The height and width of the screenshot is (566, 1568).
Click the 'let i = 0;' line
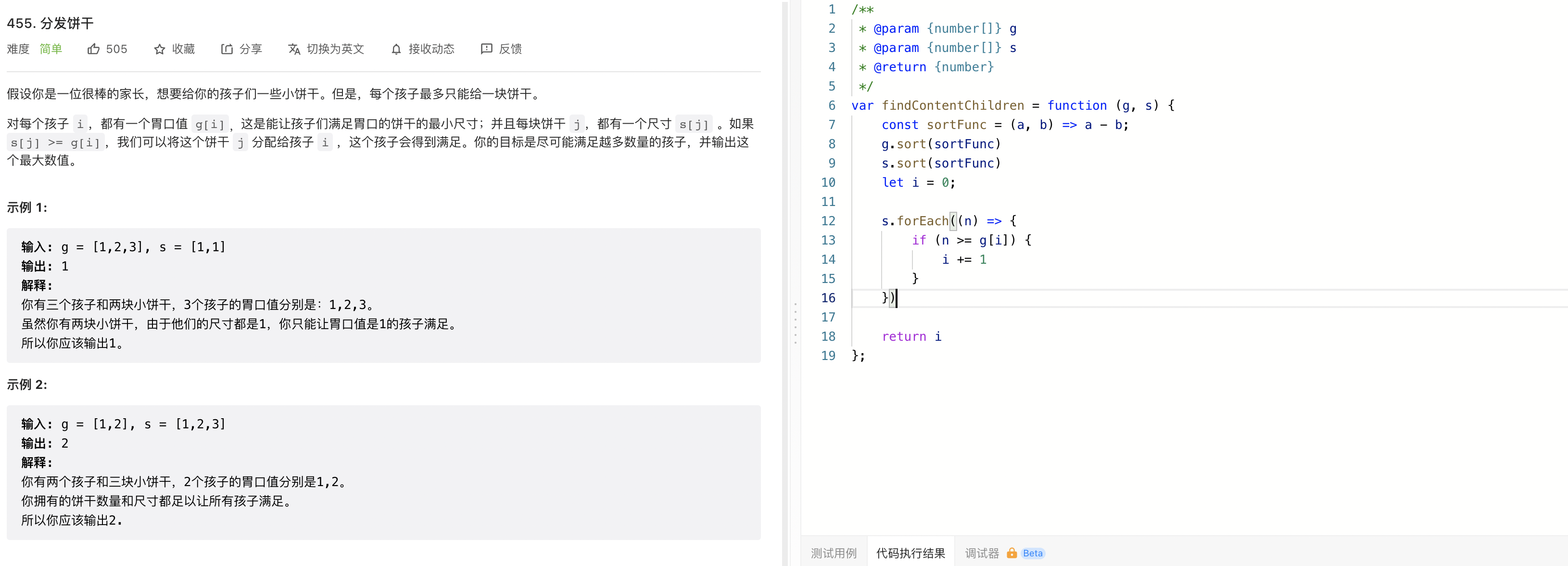(919, 183)
